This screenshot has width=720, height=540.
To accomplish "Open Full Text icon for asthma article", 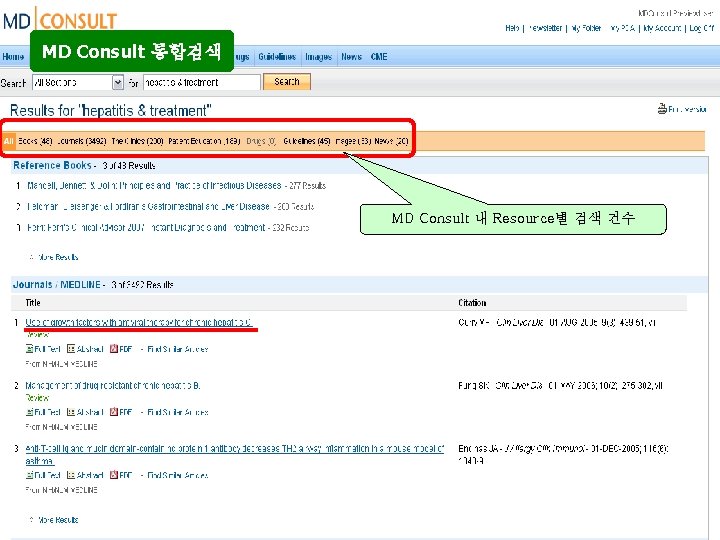I will (30, 475).
